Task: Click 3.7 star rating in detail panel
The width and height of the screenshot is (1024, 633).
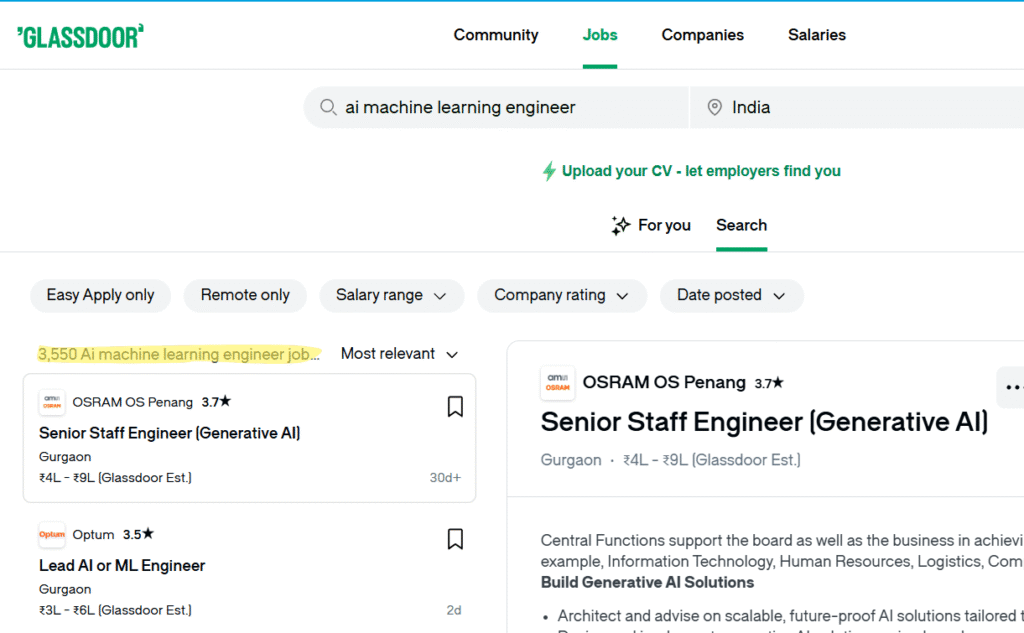Action: click(769, 383)
